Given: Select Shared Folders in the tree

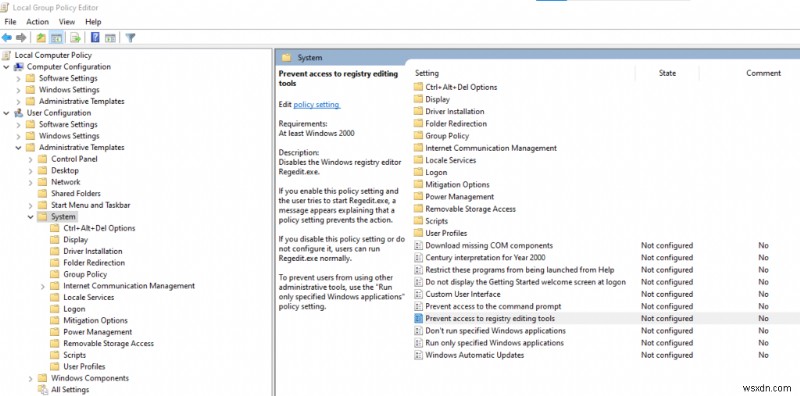Looking at the screenshot, I should pyautogui.click(x=76, y=193).
